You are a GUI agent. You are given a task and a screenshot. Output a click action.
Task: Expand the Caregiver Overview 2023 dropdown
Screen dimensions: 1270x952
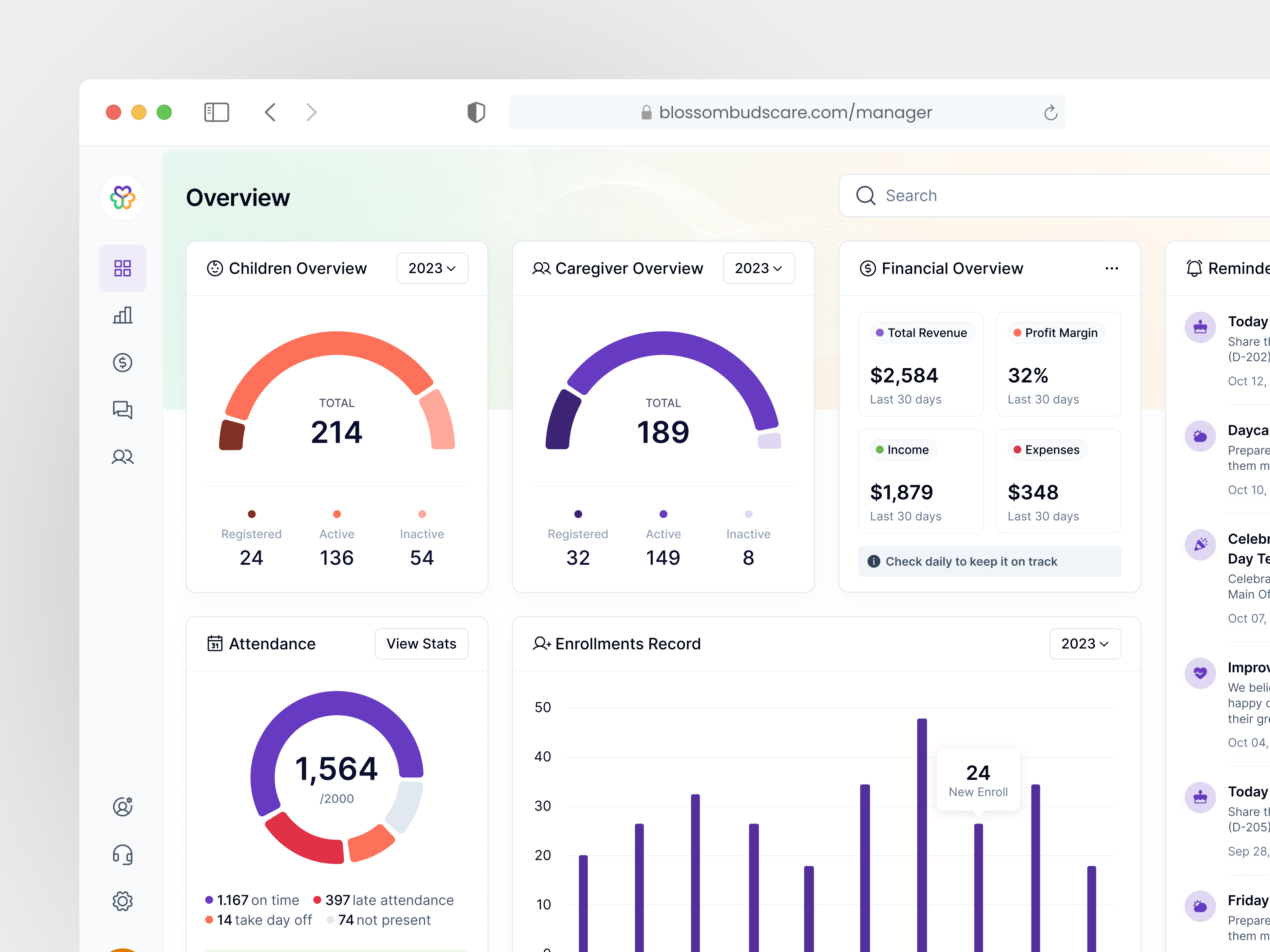[758, 268]
